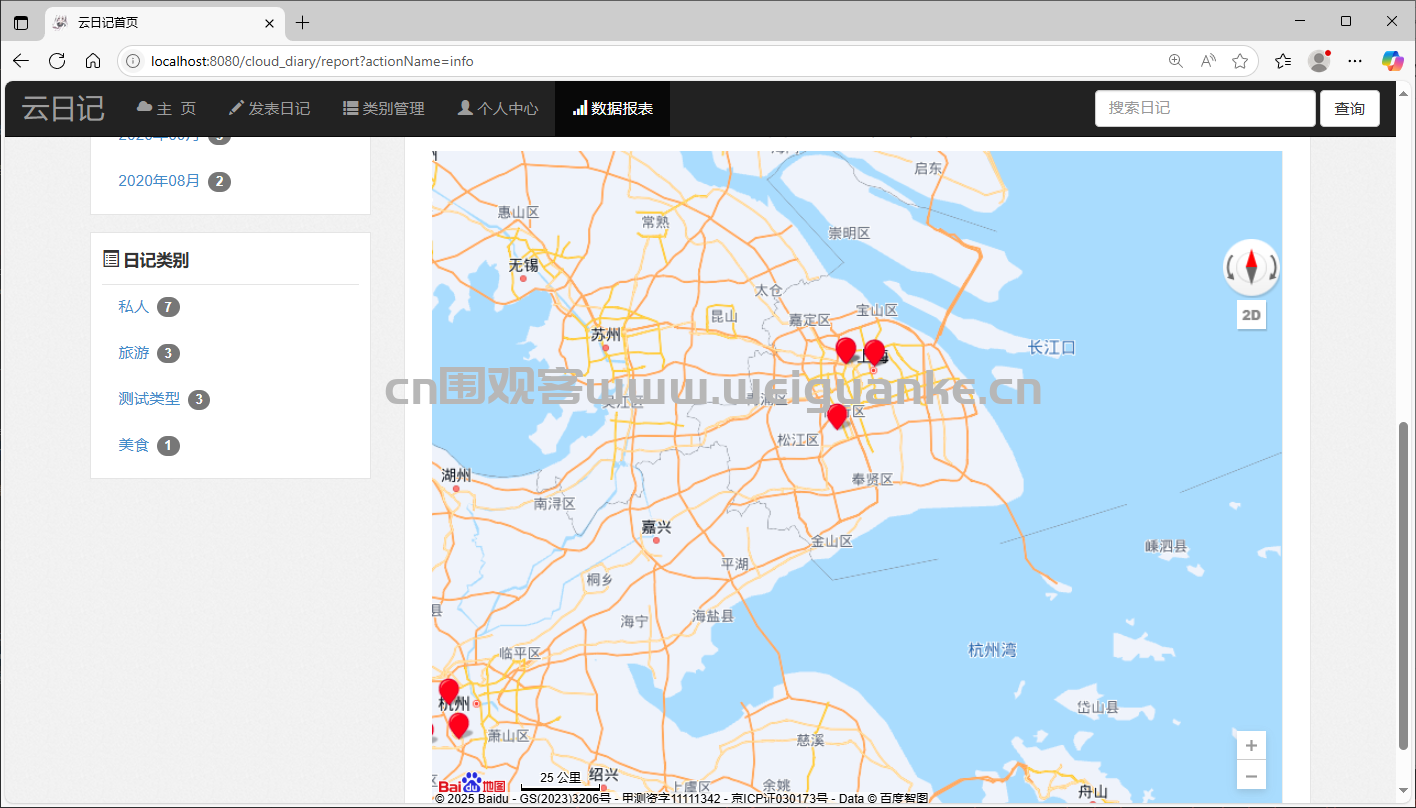
Task: Open a new browser tab
Action: [302, 22]
